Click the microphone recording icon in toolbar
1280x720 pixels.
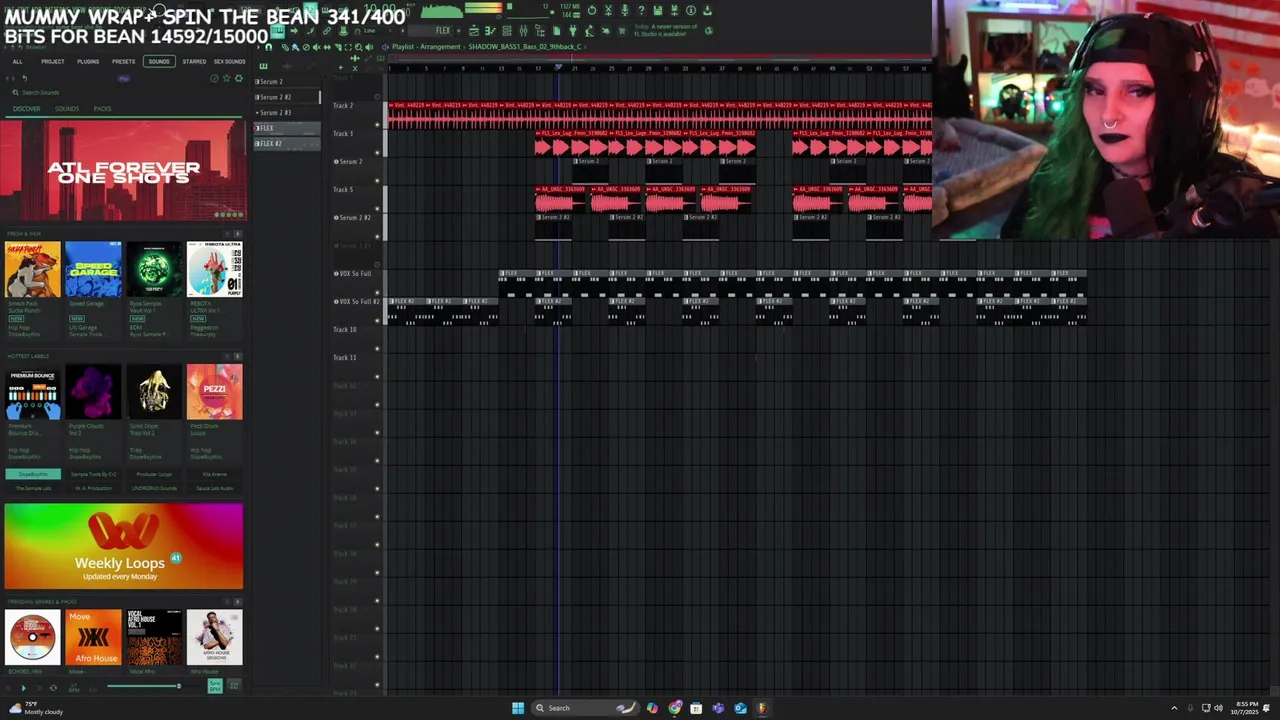[x=625, y=10]
